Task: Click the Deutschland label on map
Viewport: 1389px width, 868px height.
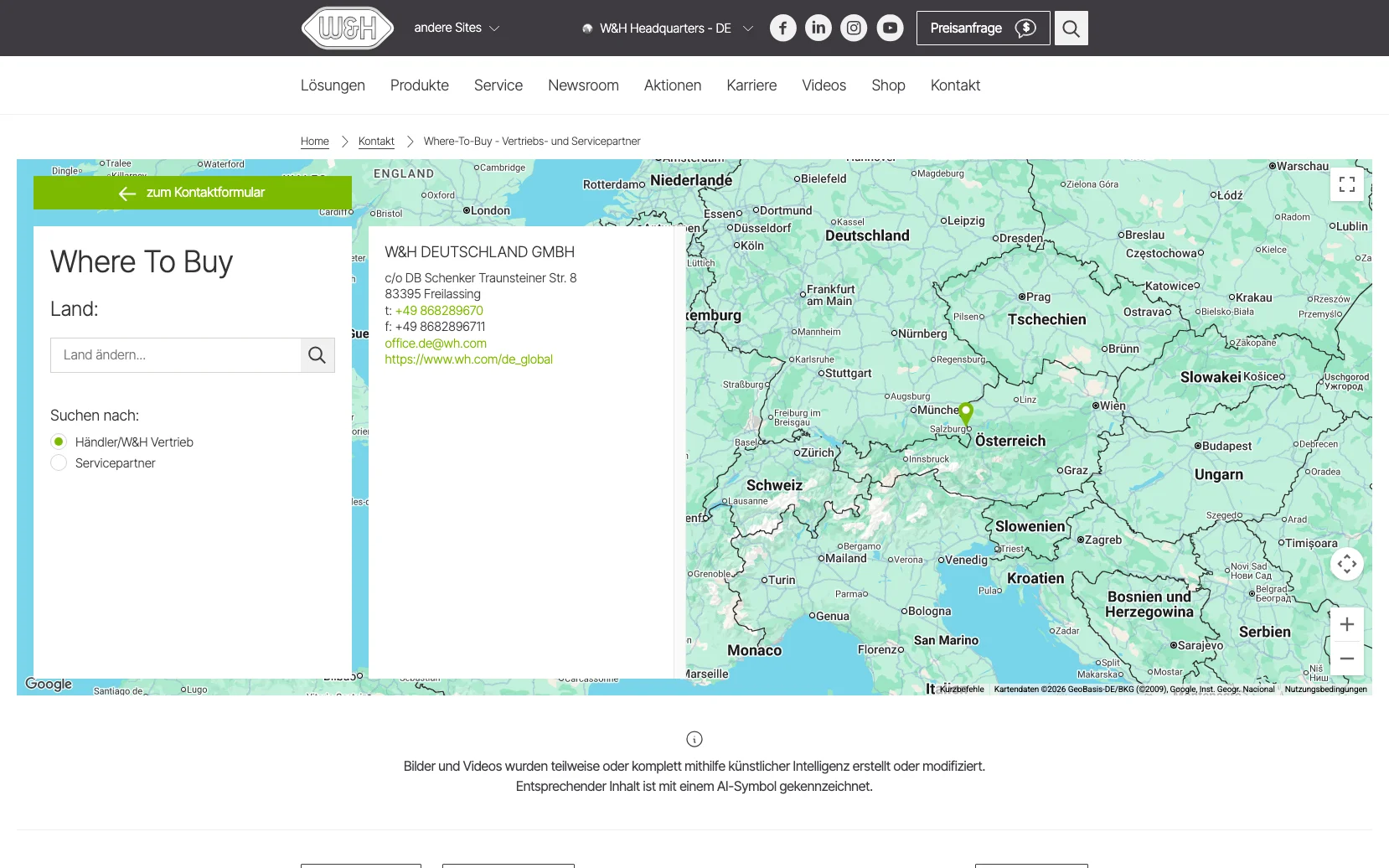Action: pos(867,235)
